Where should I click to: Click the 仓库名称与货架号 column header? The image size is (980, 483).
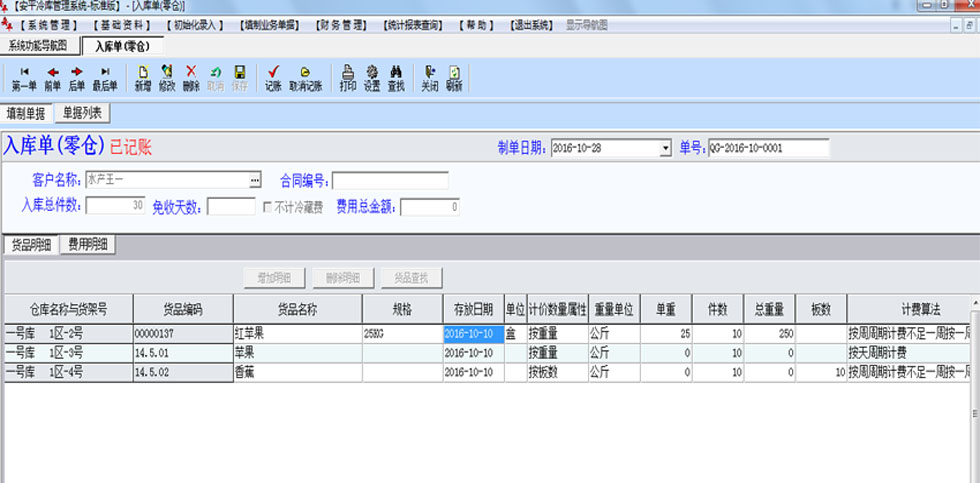69,309
